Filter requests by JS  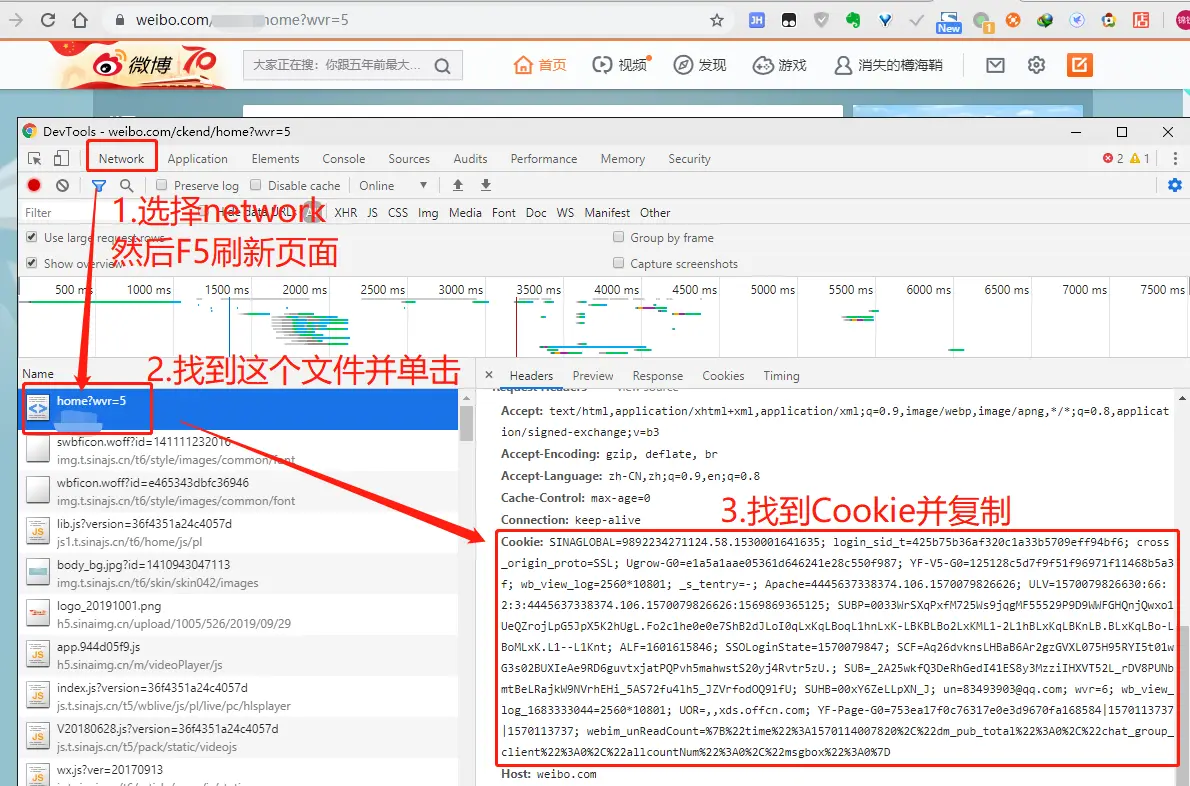click(x=372, y=213)
